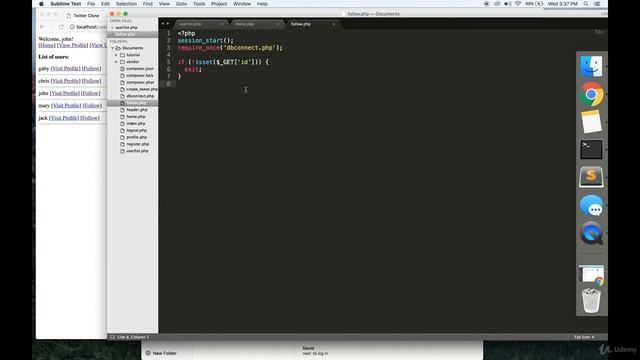Open the Edit menu

click(x=105, y=4)
